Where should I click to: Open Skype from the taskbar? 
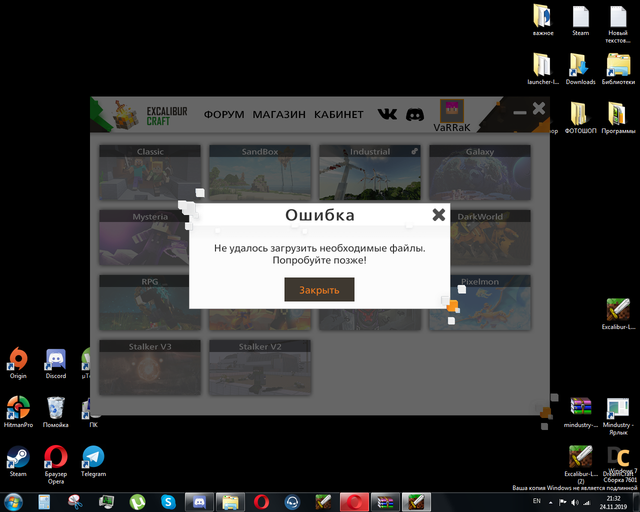[168, 502]
